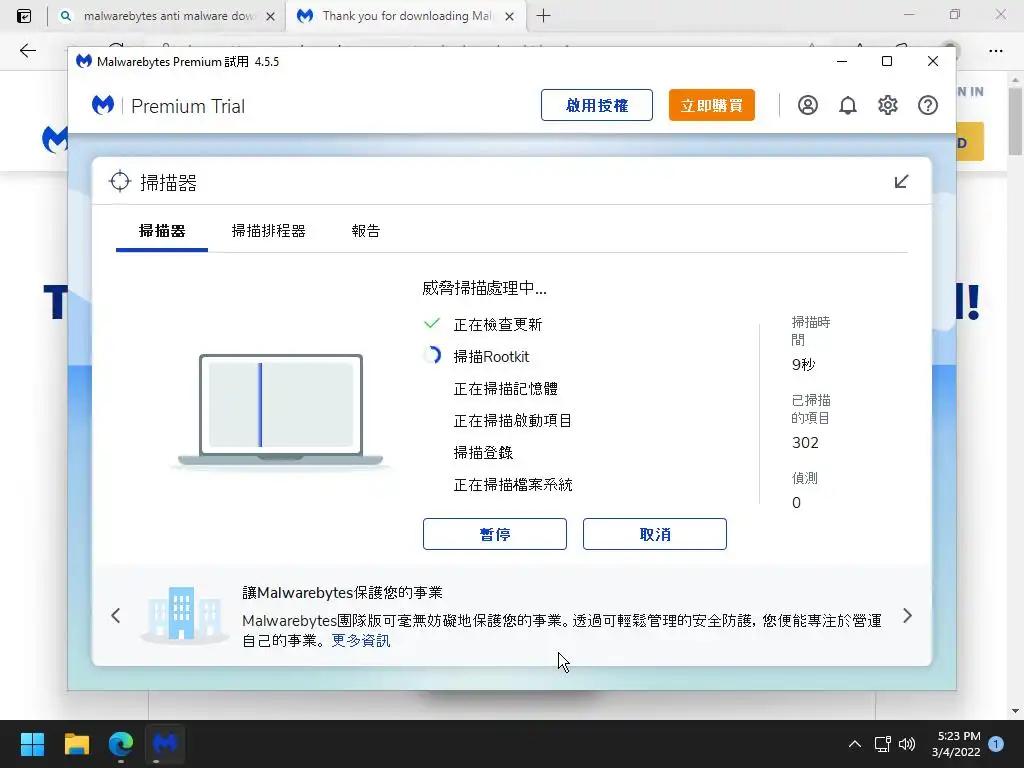Viewport: 1024px width, 768px height.
Task: Click the 掃描Rootkit scan step
Action: [x=491, y=357]
